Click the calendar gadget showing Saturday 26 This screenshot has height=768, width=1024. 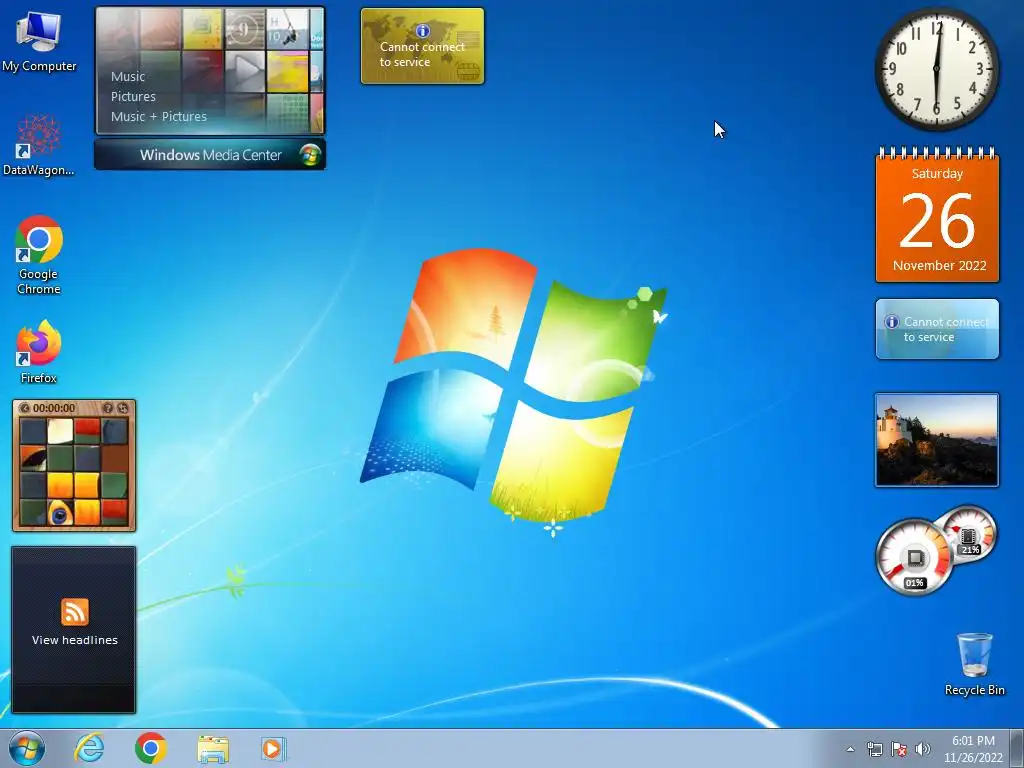pyautogui.click(x=937, y=216)
